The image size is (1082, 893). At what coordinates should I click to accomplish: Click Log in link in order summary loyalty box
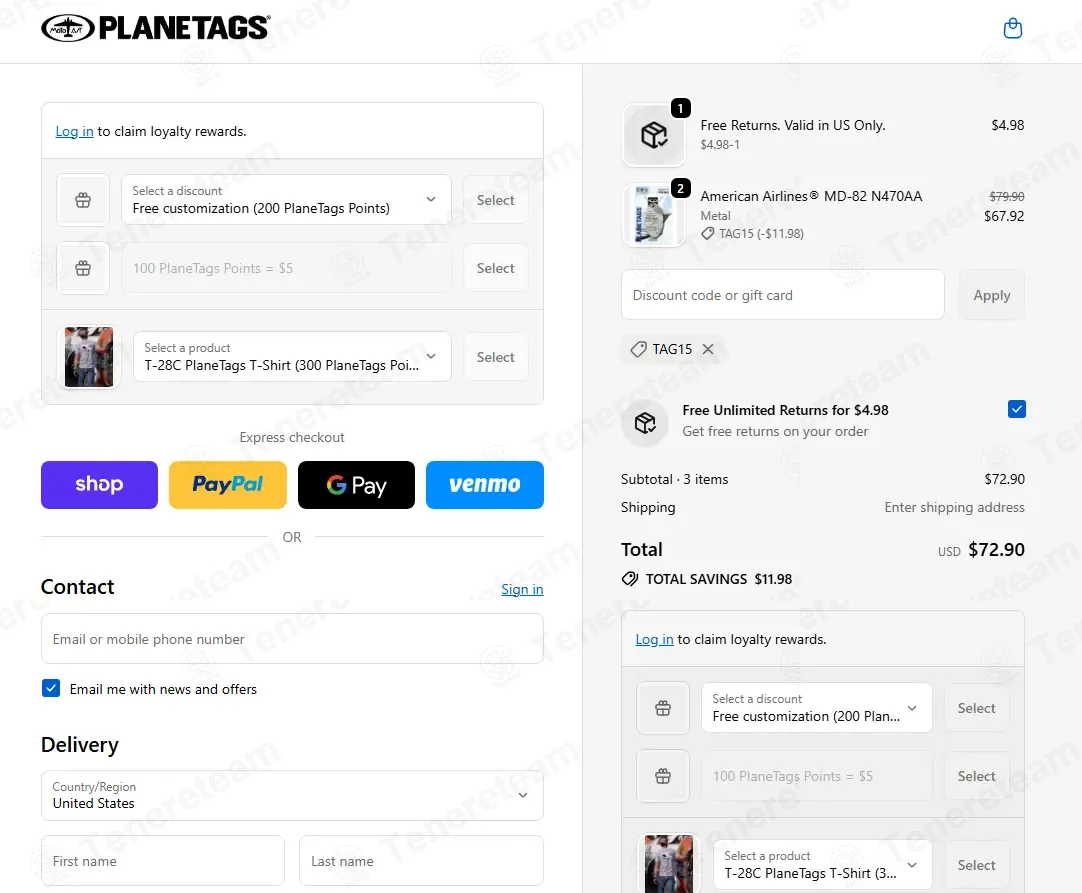click(x=654, y=639)
